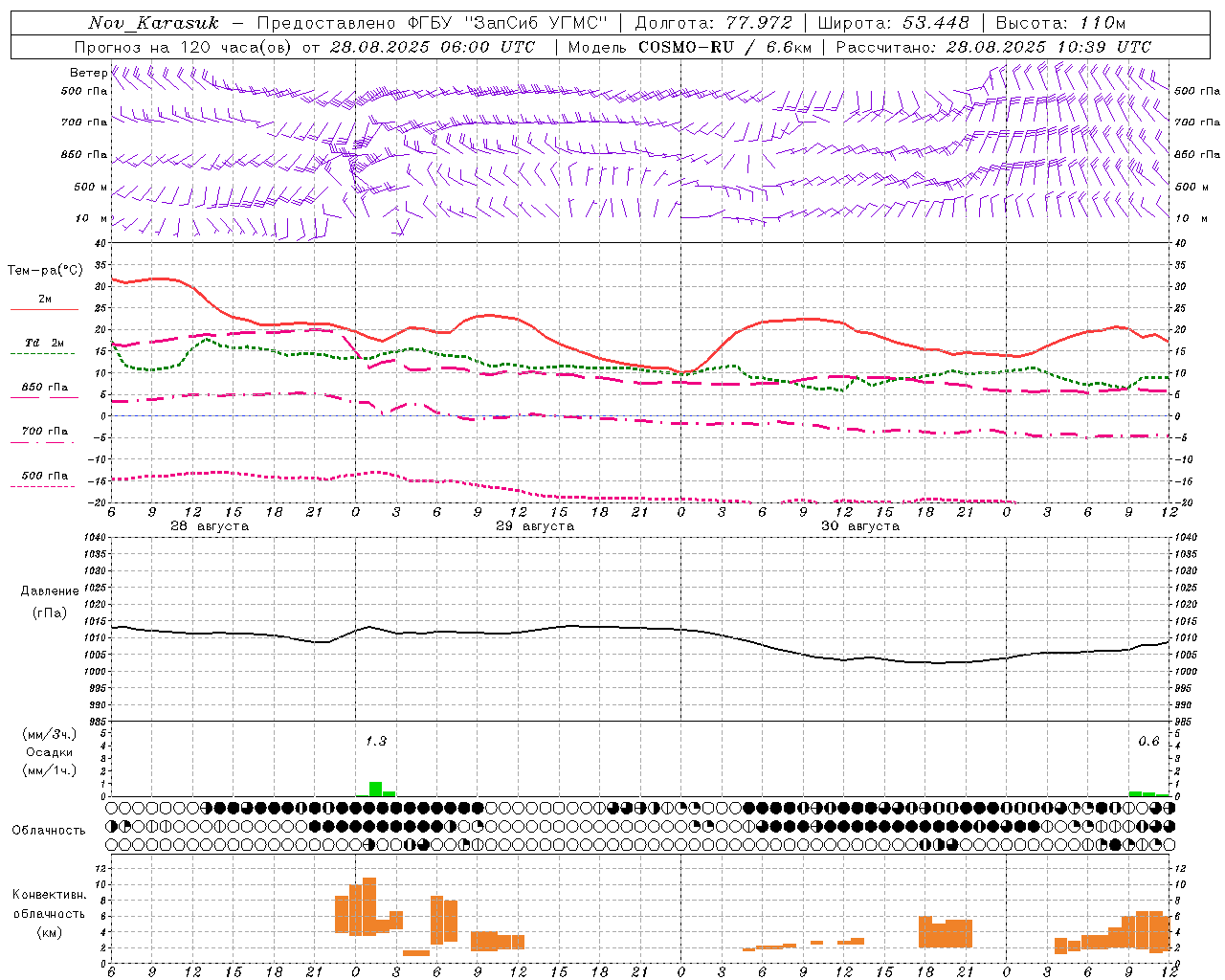Viewport: 1225px width, 980px height.
Task: Click the '500 гПа' temperature legend entry
Action: (x=44, y=476)
